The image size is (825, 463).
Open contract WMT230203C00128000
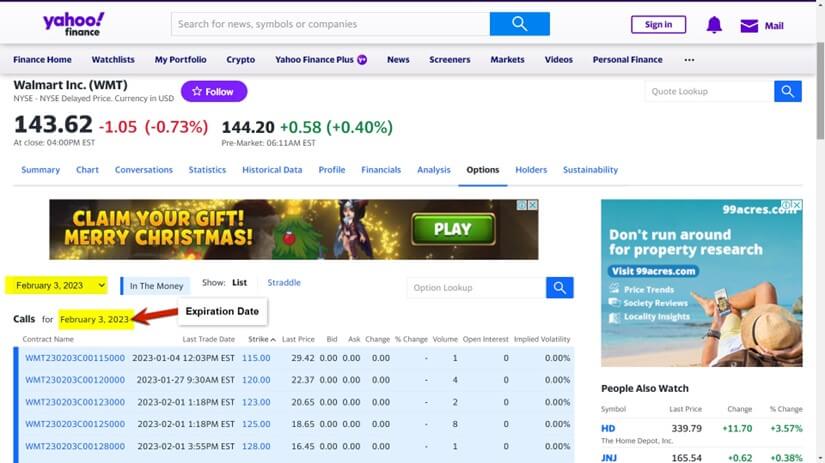pos(75,446)
